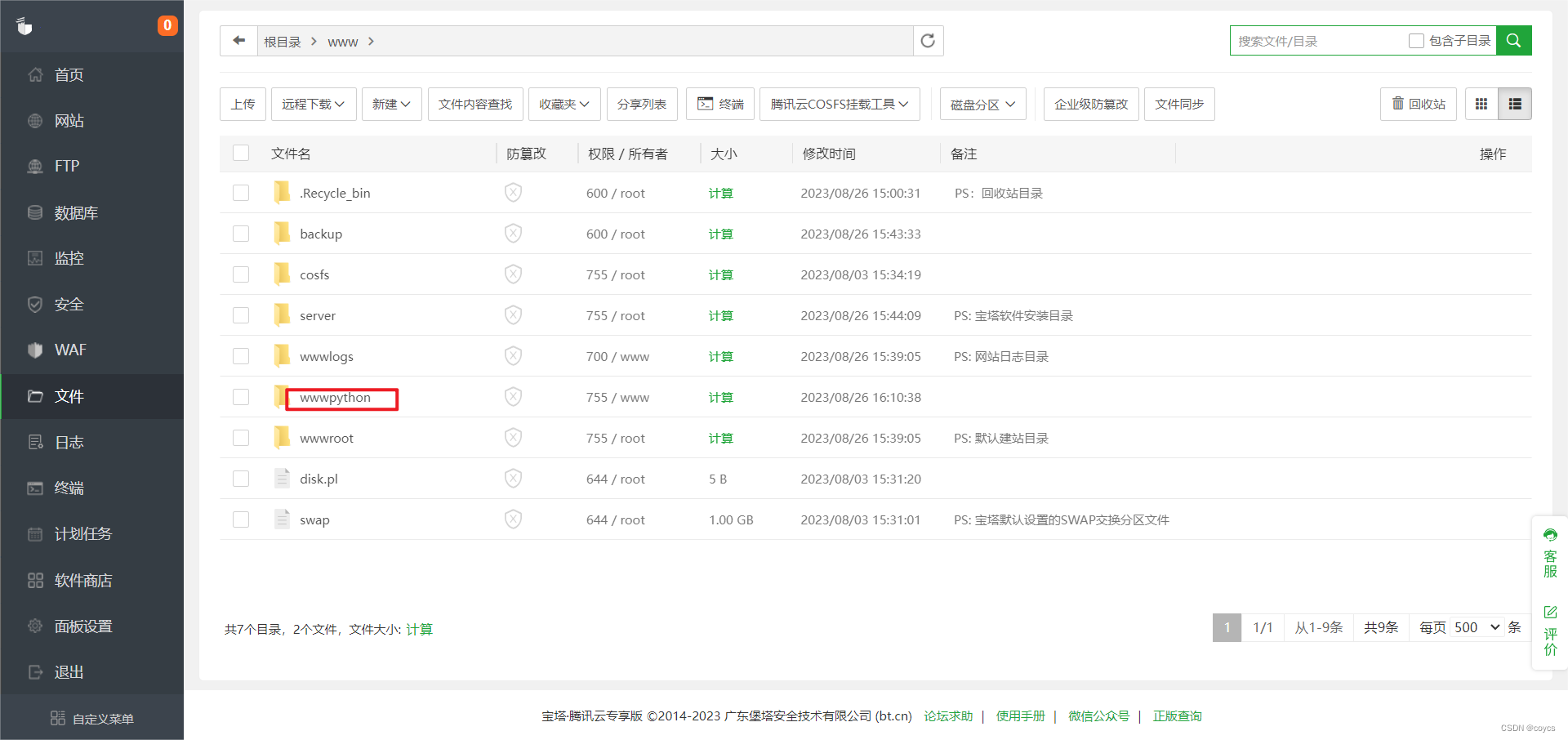Viewport: 1568px width, 740px height.
Task: Click the backup folder icon
Action: point(282,233)
